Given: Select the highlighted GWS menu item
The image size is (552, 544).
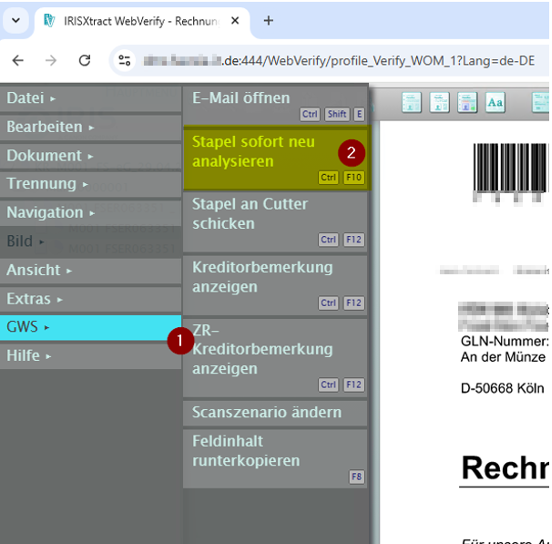Looking at the screenshot, I should coord(90,327).
